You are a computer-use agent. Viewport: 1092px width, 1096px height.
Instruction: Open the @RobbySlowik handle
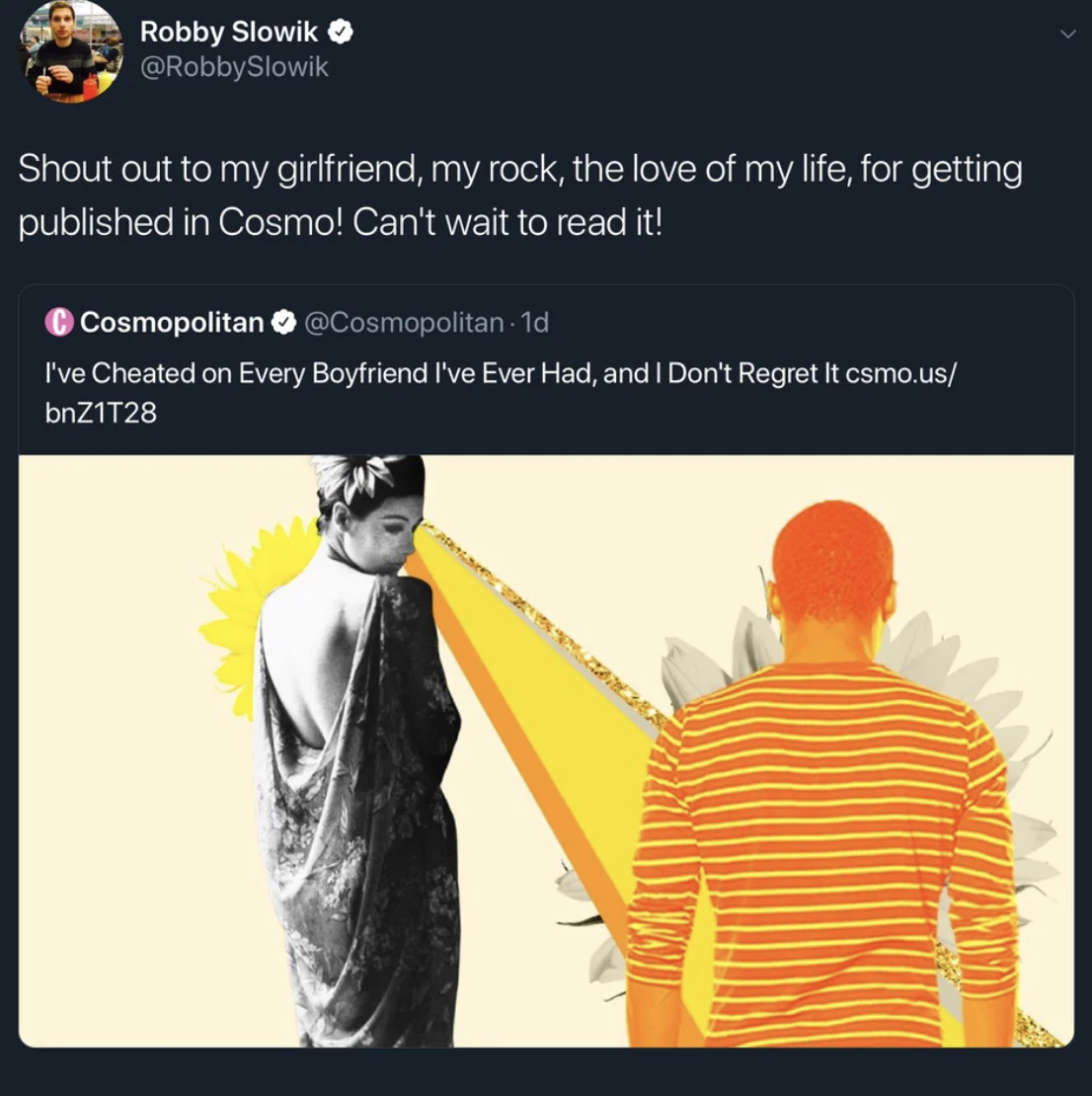click(x=234, y=67)
